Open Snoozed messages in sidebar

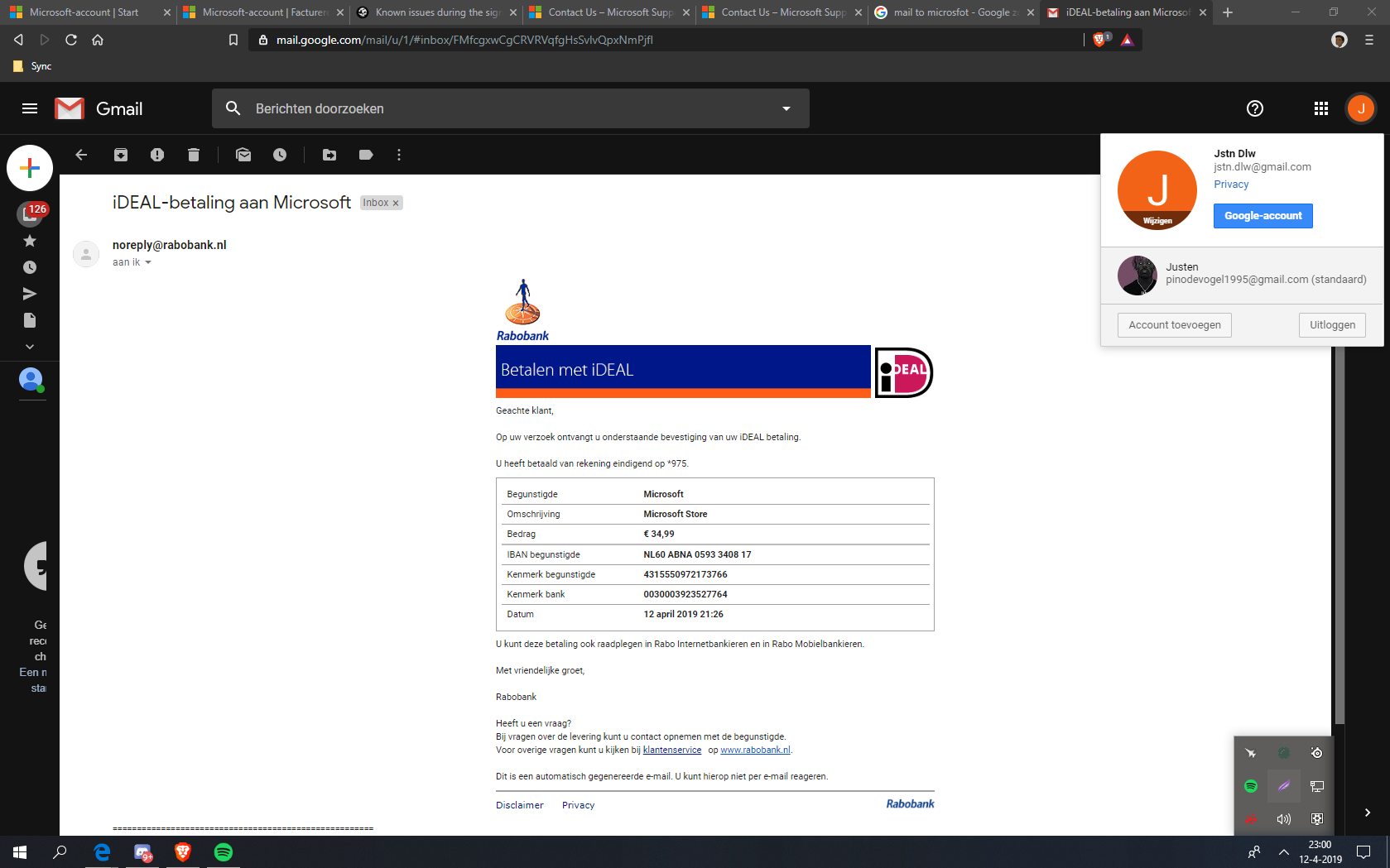pos(30,267)
